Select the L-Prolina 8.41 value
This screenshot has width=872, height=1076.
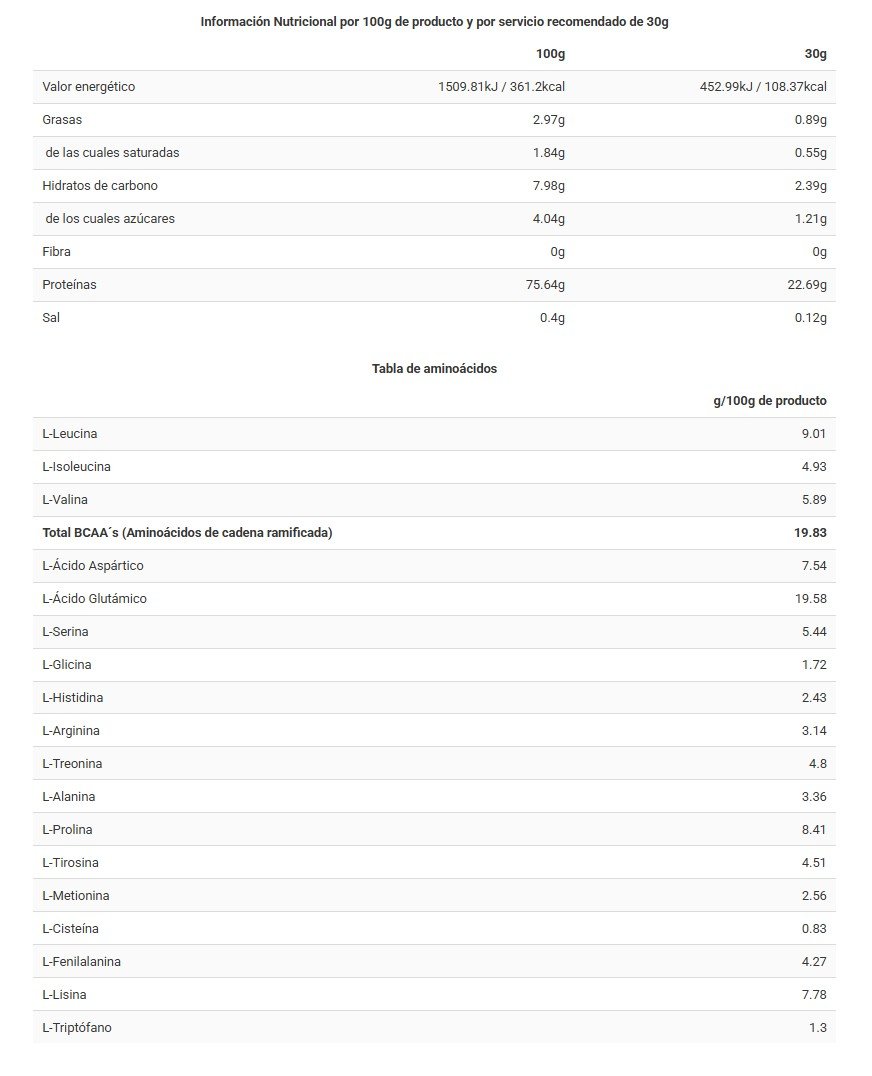point(814,830)
